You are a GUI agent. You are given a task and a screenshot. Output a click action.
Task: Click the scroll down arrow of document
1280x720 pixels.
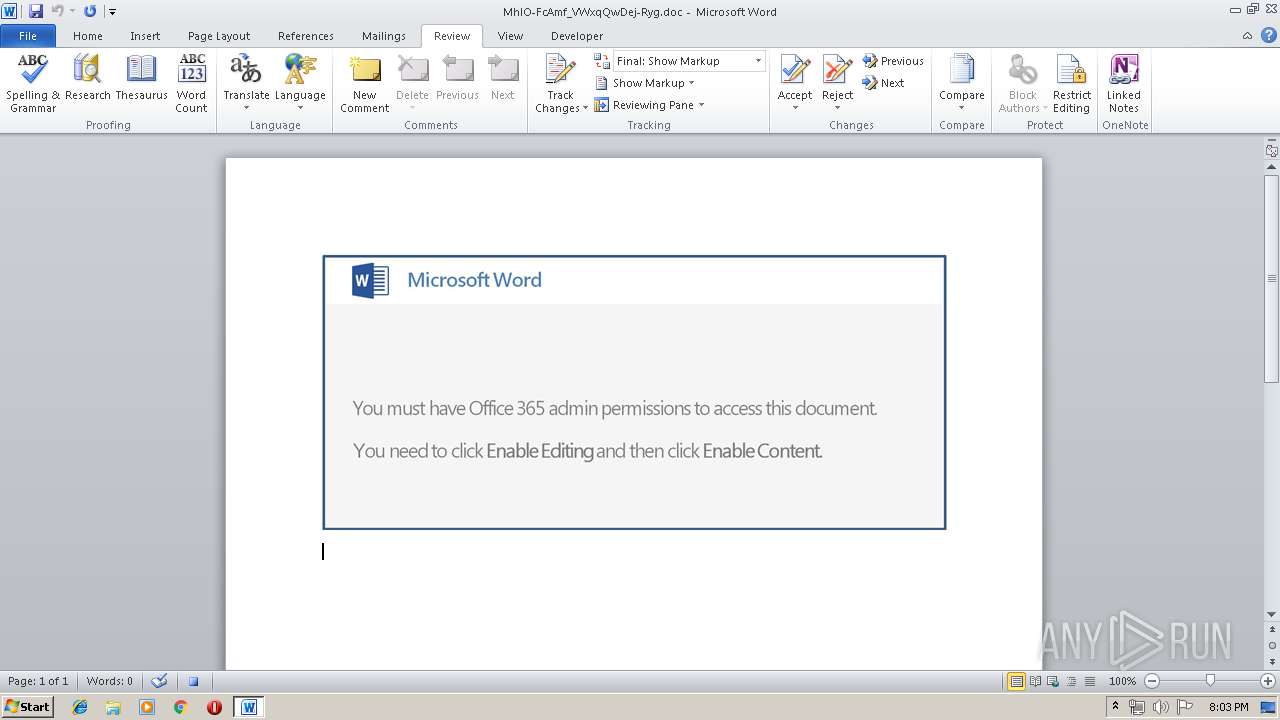[x=1272, y=615]
